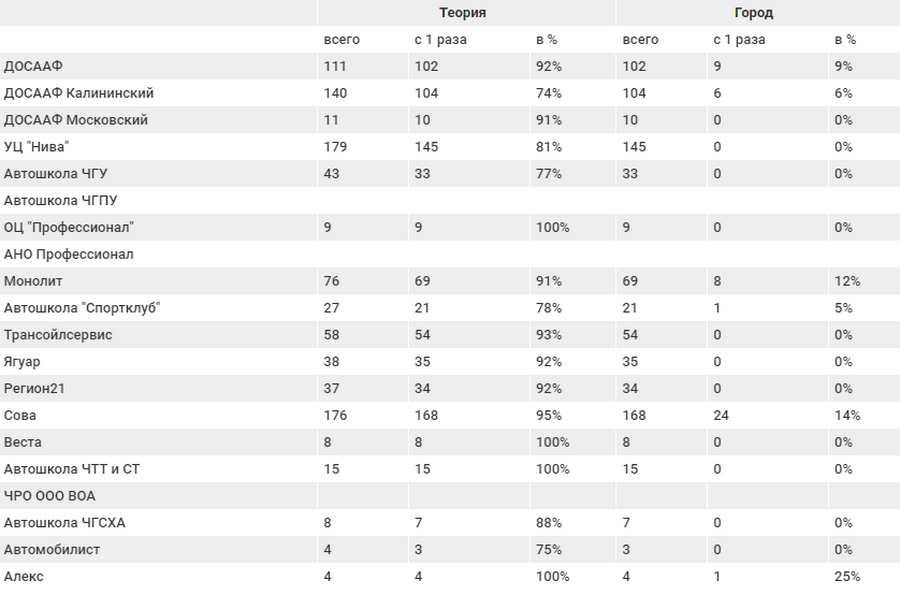Viewport: 900px width, 595px height.
Task: Click the "Теория" column group header
Action: 463,13
